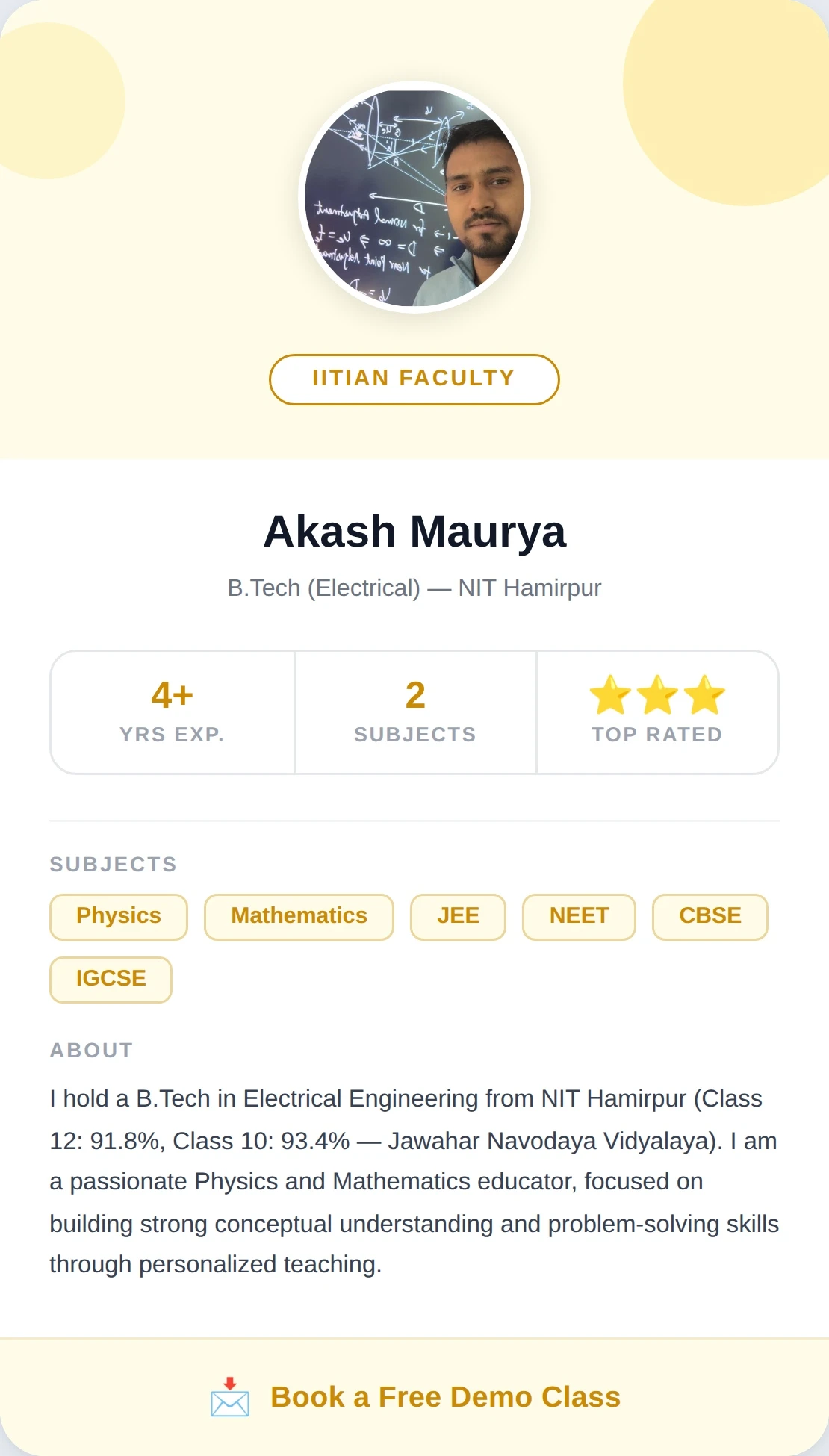Expand the ABOUT section header
Image resolution: width=829 pixels, height=1456 pixels.
click(x=90, y=1049)
